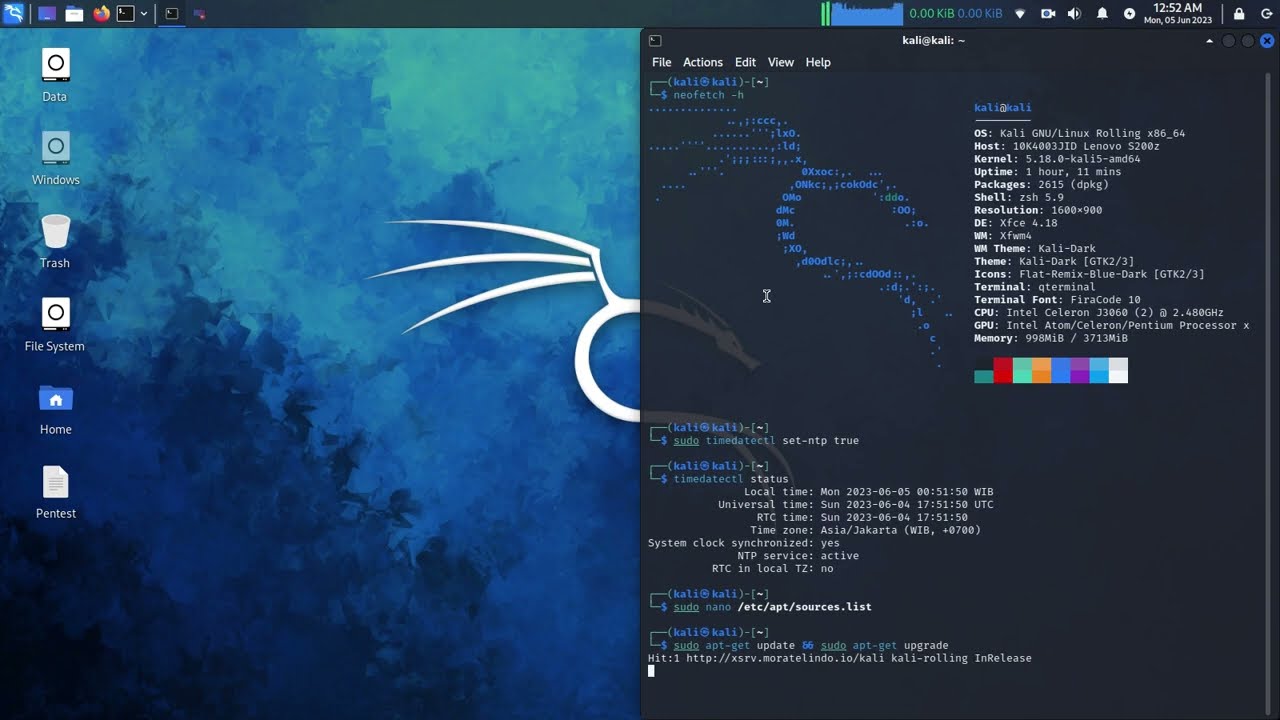Viewport: 1280px width, 720px height.
Task: Open the volume control tray icon
Action: [1074, 14]
